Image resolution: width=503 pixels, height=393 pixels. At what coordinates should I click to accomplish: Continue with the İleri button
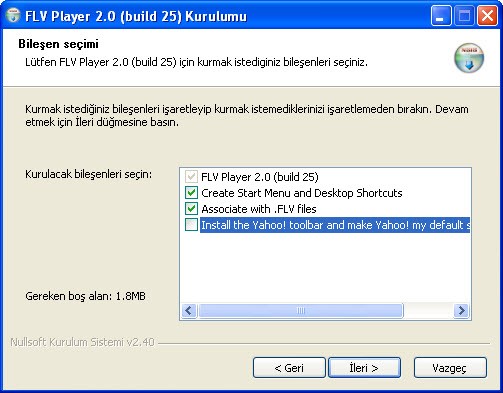pyautogui.click(x=364, y=368)
